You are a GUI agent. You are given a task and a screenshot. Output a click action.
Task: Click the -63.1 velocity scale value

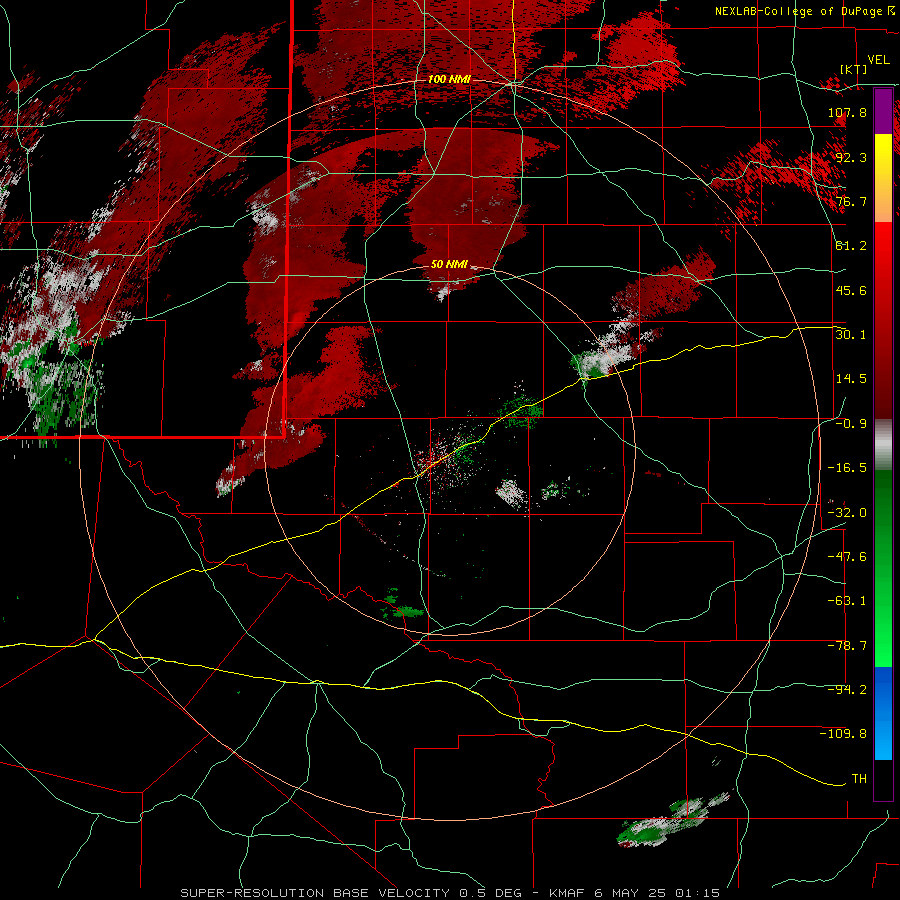click(x=847, y=601)
